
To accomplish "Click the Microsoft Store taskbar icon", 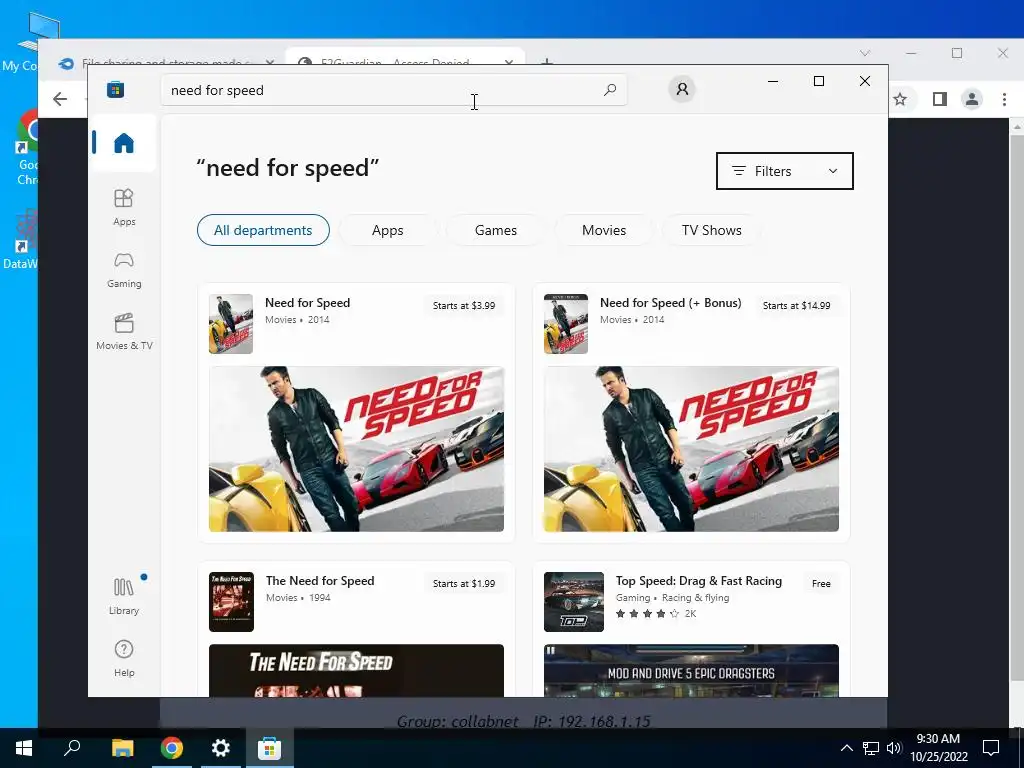I will [x=269, y=748].
